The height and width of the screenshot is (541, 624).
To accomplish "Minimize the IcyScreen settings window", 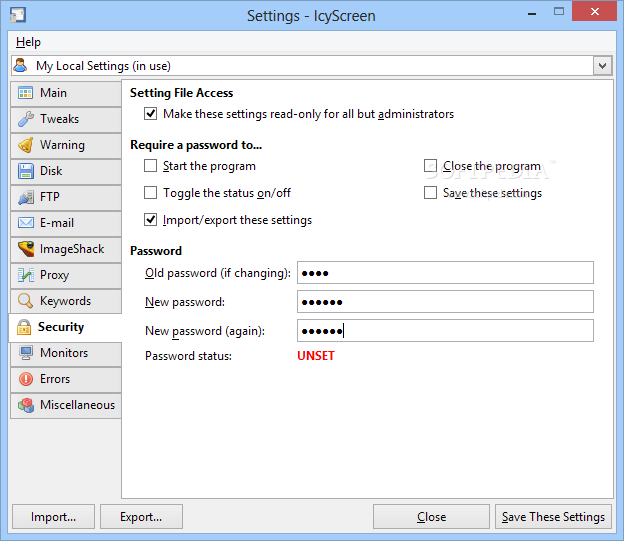I will point(532,13).
